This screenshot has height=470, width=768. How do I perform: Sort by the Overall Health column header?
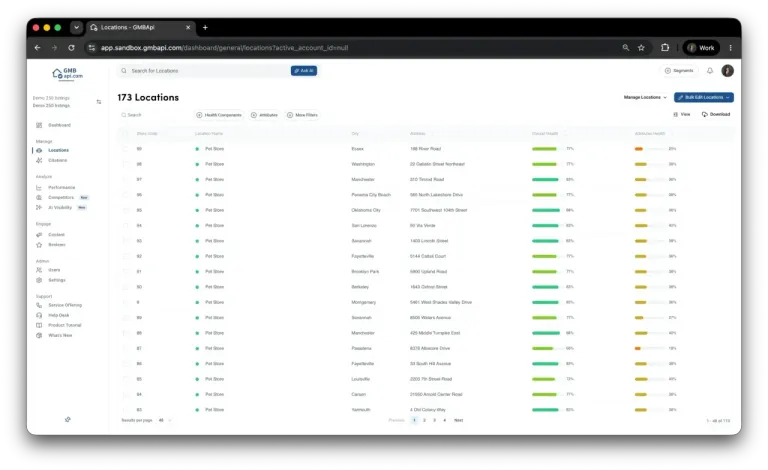pos(545,134)
